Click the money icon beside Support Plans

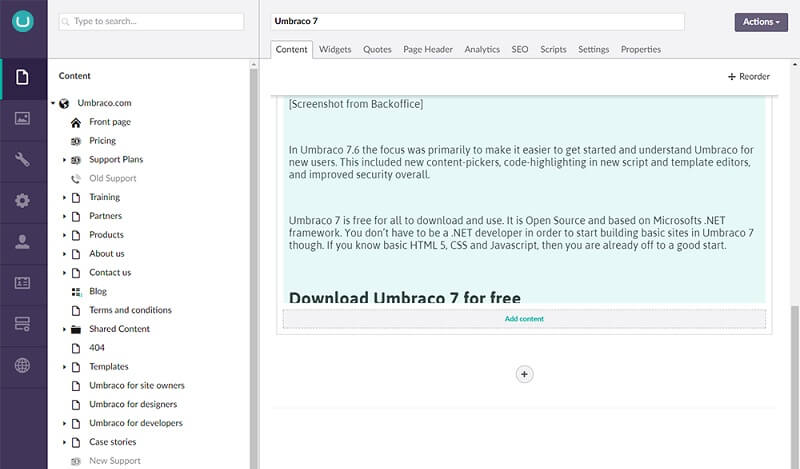(76, 160)
